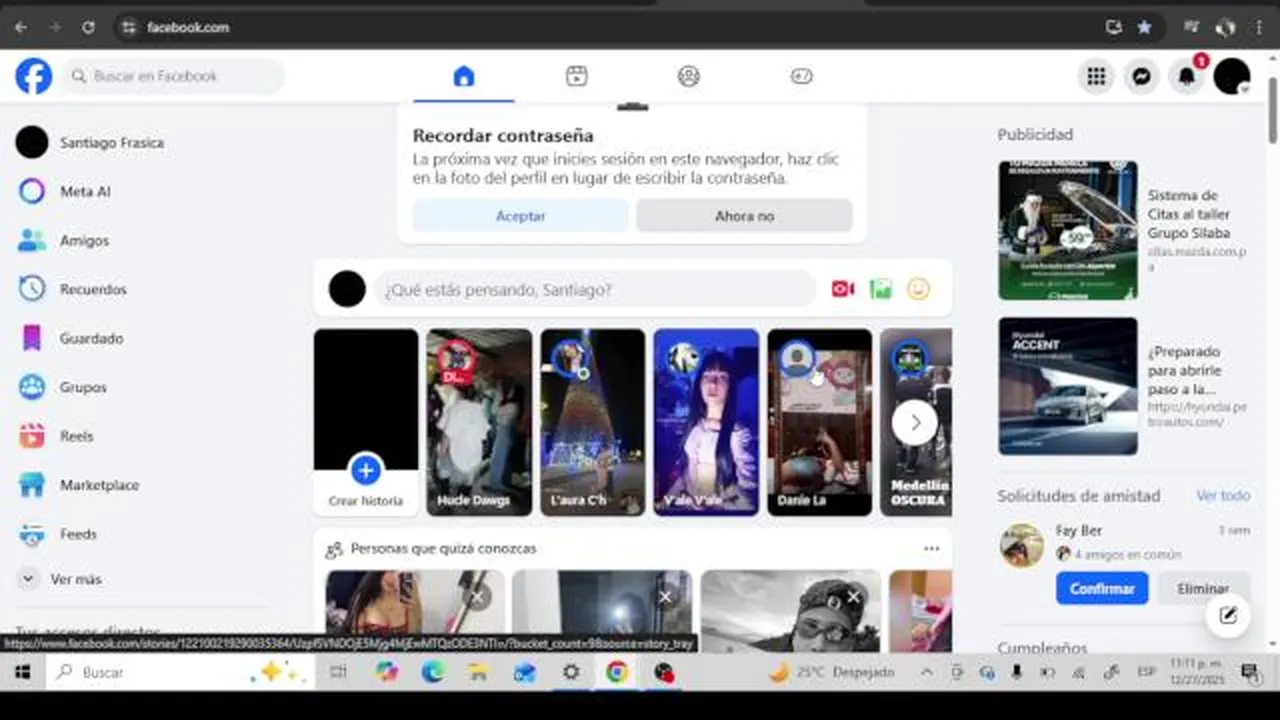Open Fay Ber profile picture
This screenshot has height=720, width=1280.
coord(1022,545)
